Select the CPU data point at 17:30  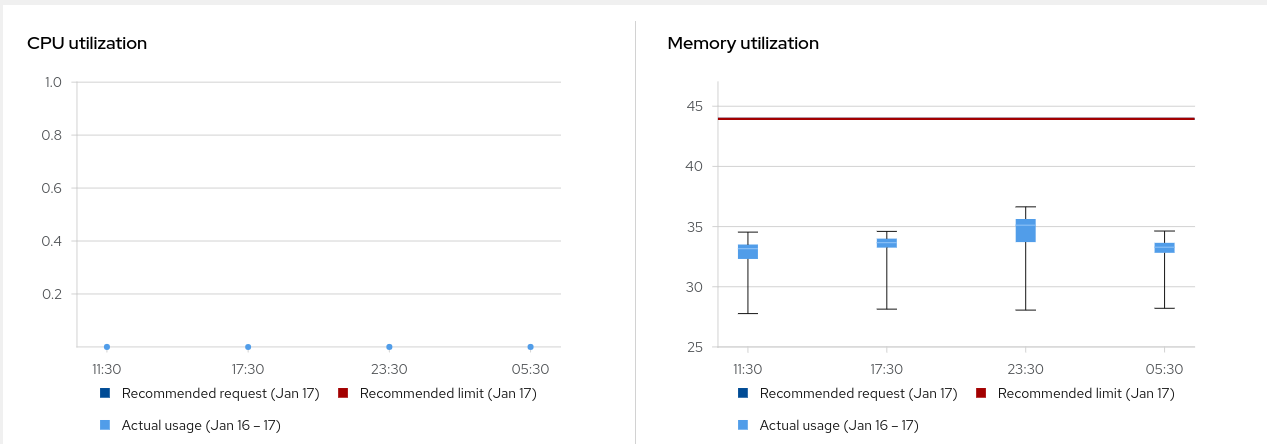(x=248, y=347)
